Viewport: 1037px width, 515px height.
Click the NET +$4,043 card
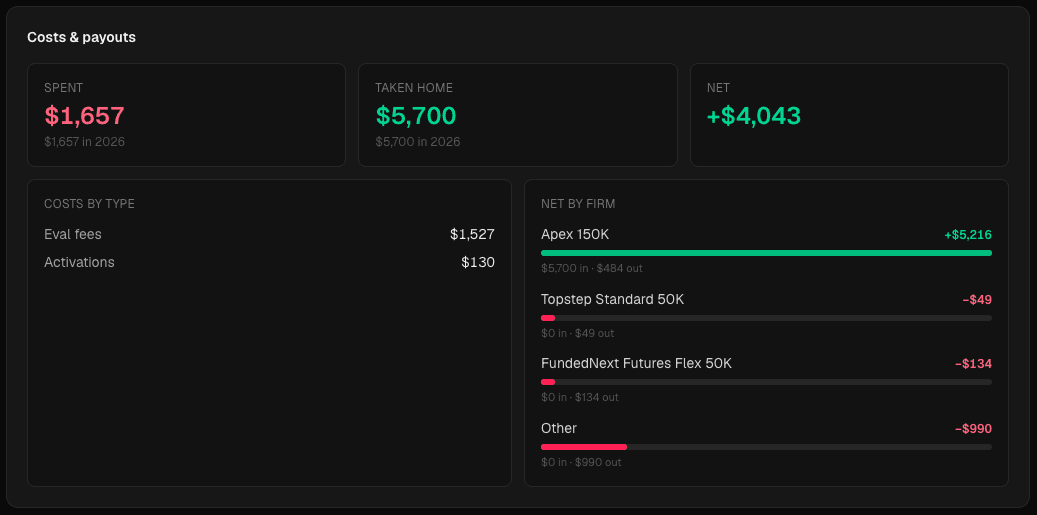(x=849, y=115)
